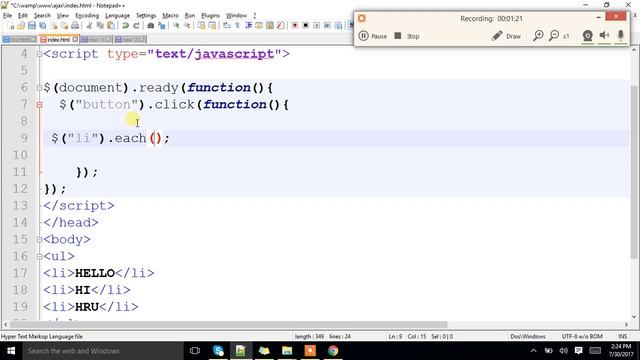
Task: Click the Replace toolbar icon
Action: pyautogui.click(x=162, y=26)
